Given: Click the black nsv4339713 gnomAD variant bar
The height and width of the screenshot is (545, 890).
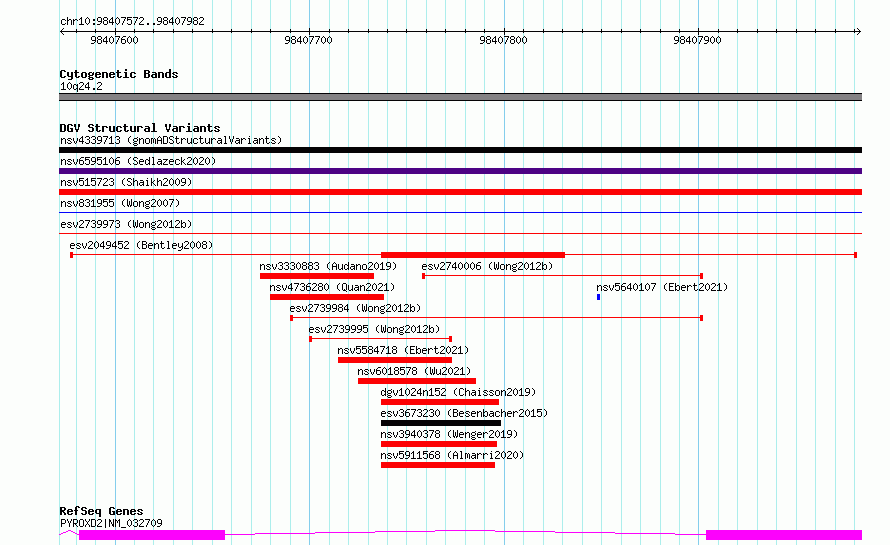Looking at the screenshot, I should tap(460, 150).
